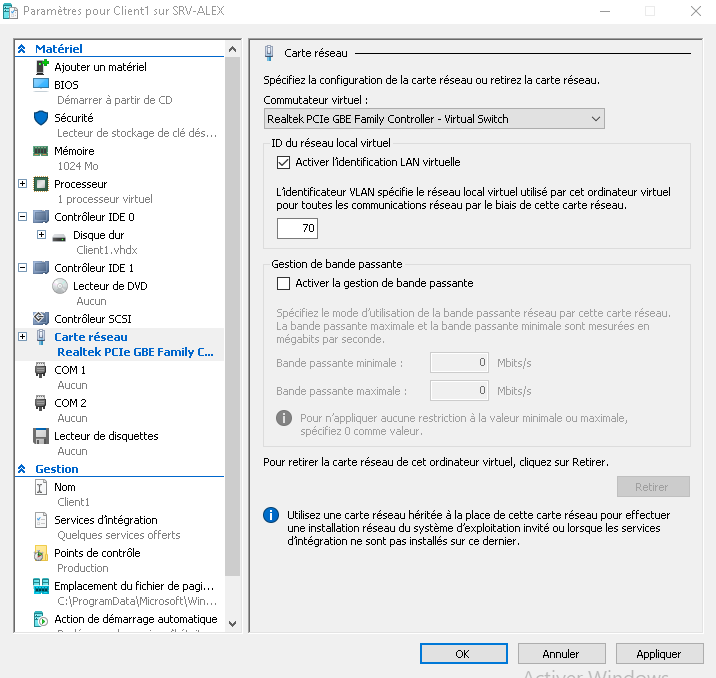Select the Lecteur de DVD disc icon
The width and height of the screenshot is (716, 678).
(60, 286)
